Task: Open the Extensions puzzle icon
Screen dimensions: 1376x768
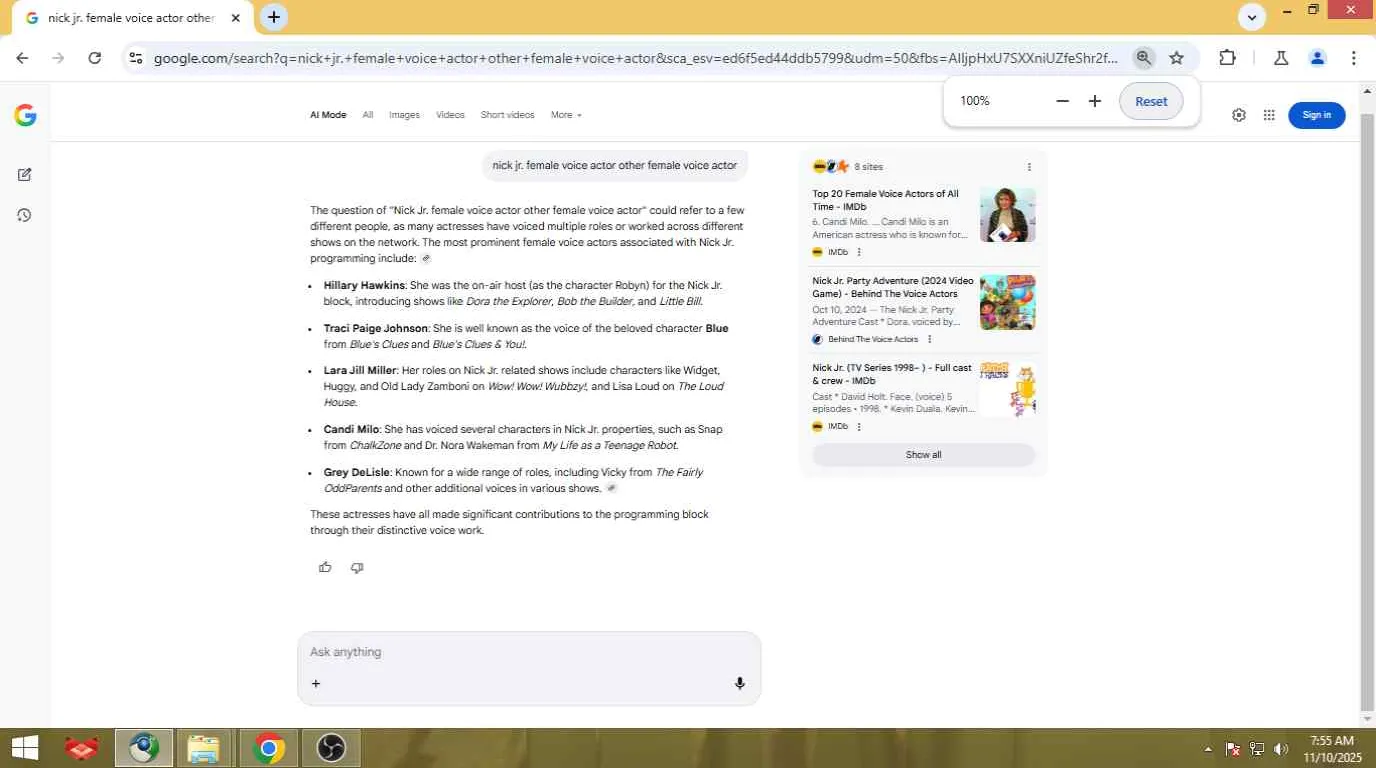Action: [1228, 58]
